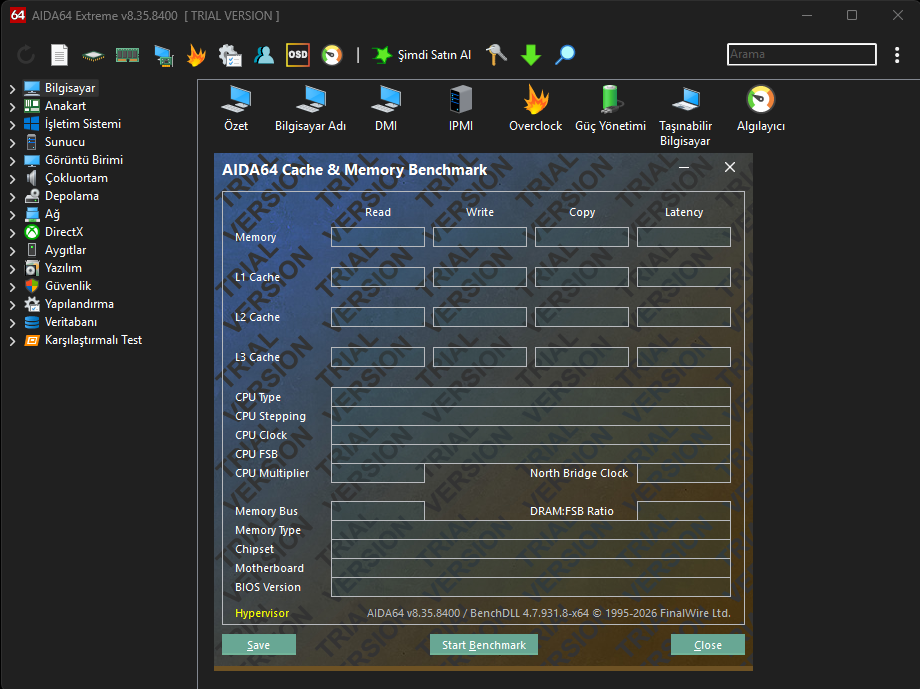Expand the Ağ tree node
The image size is (920, 689).
pos(12,215)
